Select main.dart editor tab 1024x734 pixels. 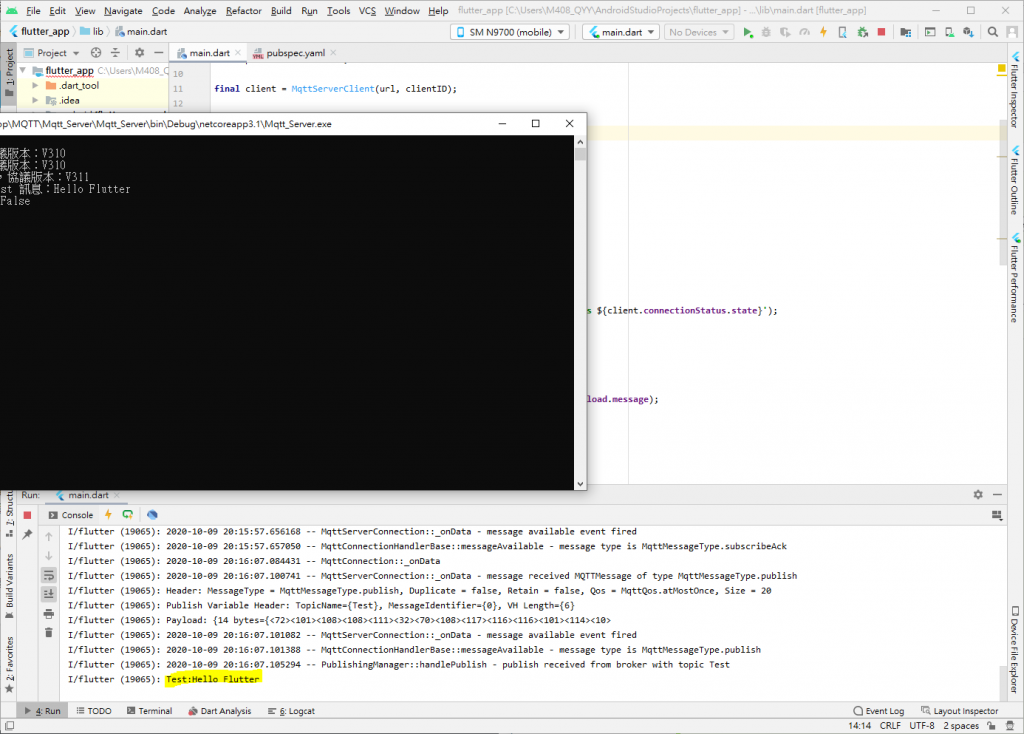(209, 53)
